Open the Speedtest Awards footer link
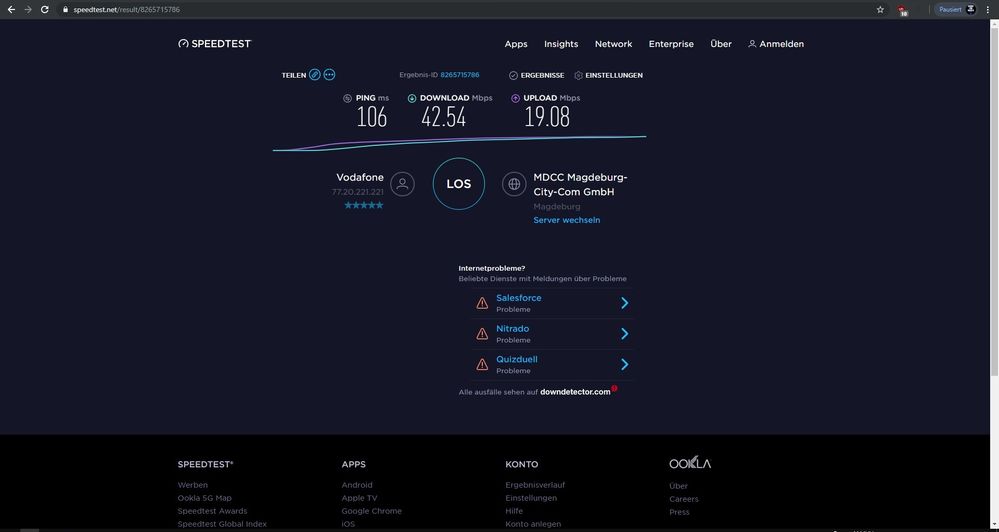Viewport: 999px width, 532px height. 212,511
